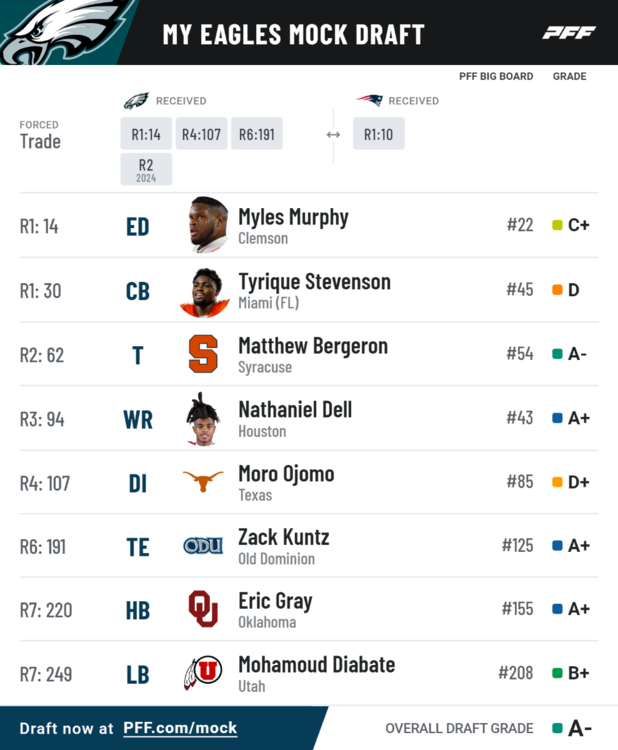Click the R2 2024 pick chip
Viewport: 618px width, 750px height.
[x=146, y=169]
